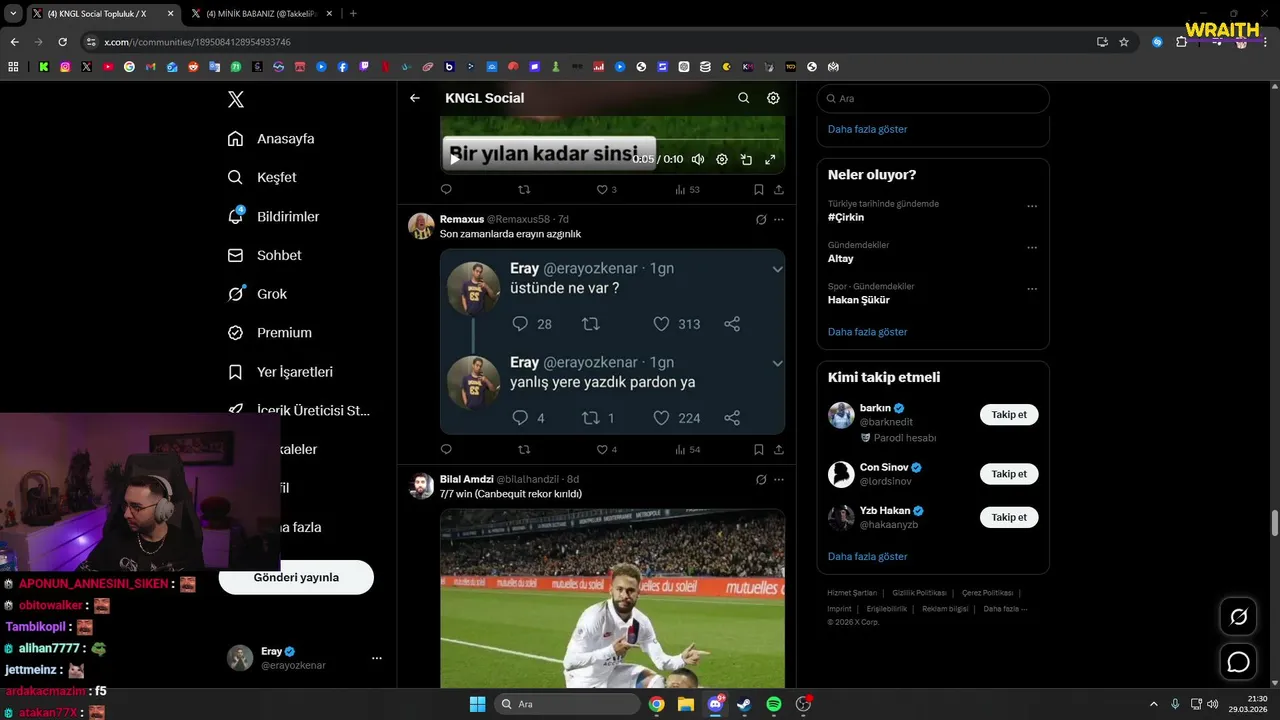The image size is (1280, 720).
Task: Open more options on Remaxus post
Action: [779, 219]
